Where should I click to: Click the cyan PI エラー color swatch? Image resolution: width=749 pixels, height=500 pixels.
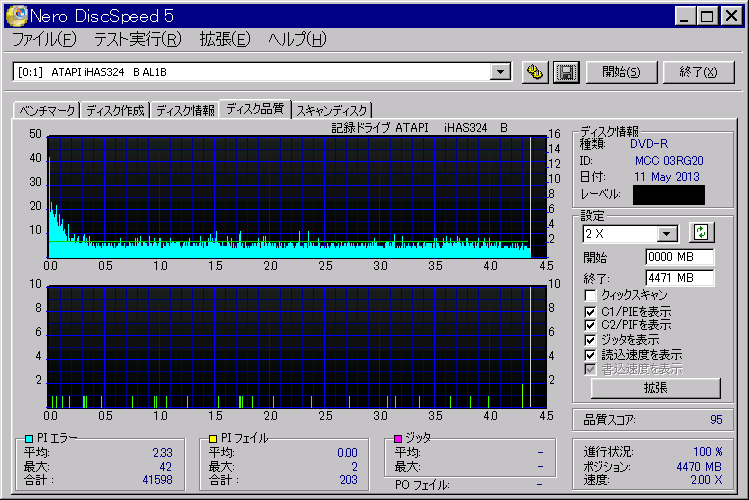tap(29, 438)
